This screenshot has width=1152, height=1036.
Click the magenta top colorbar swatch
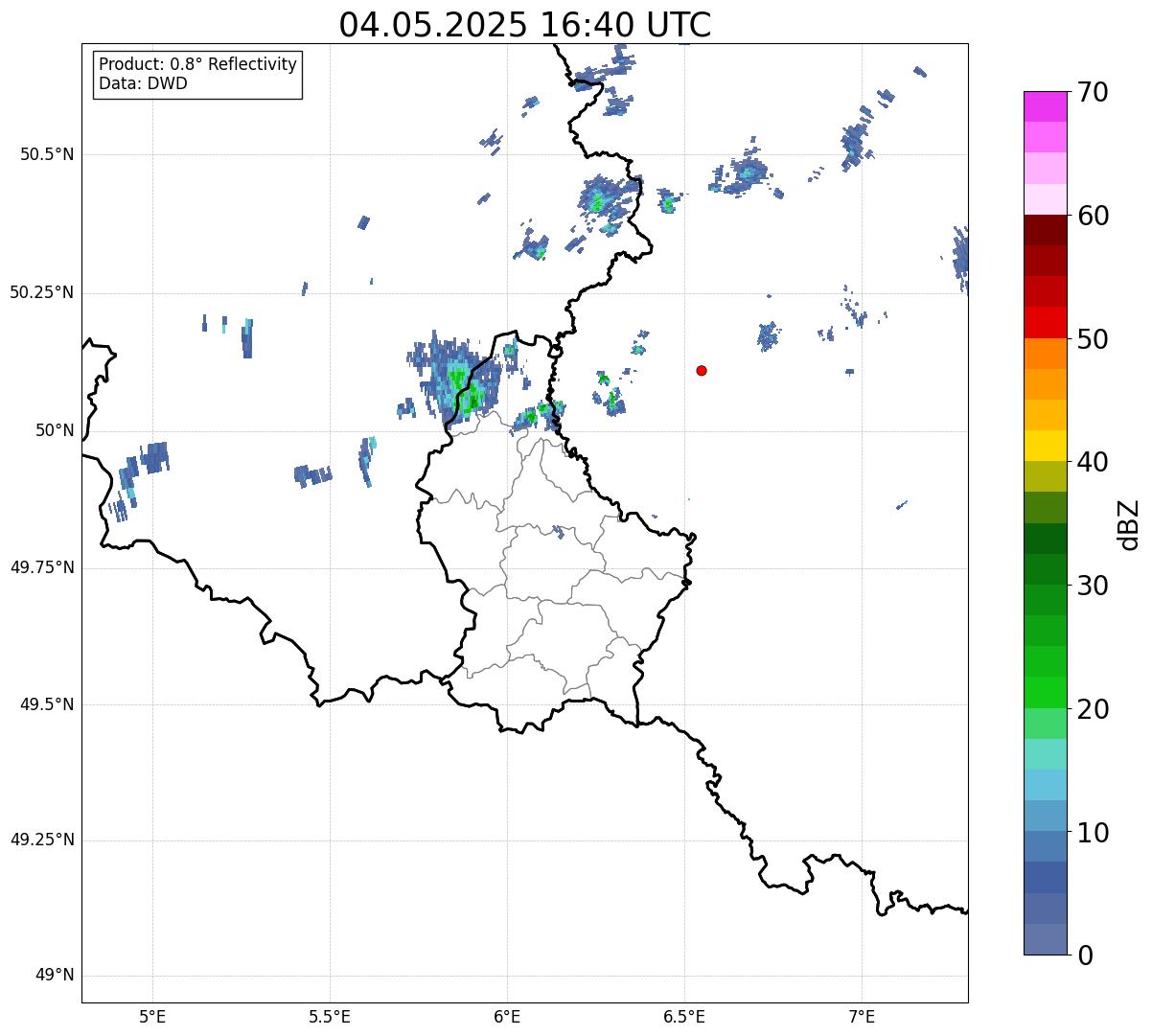[1046, 106]
